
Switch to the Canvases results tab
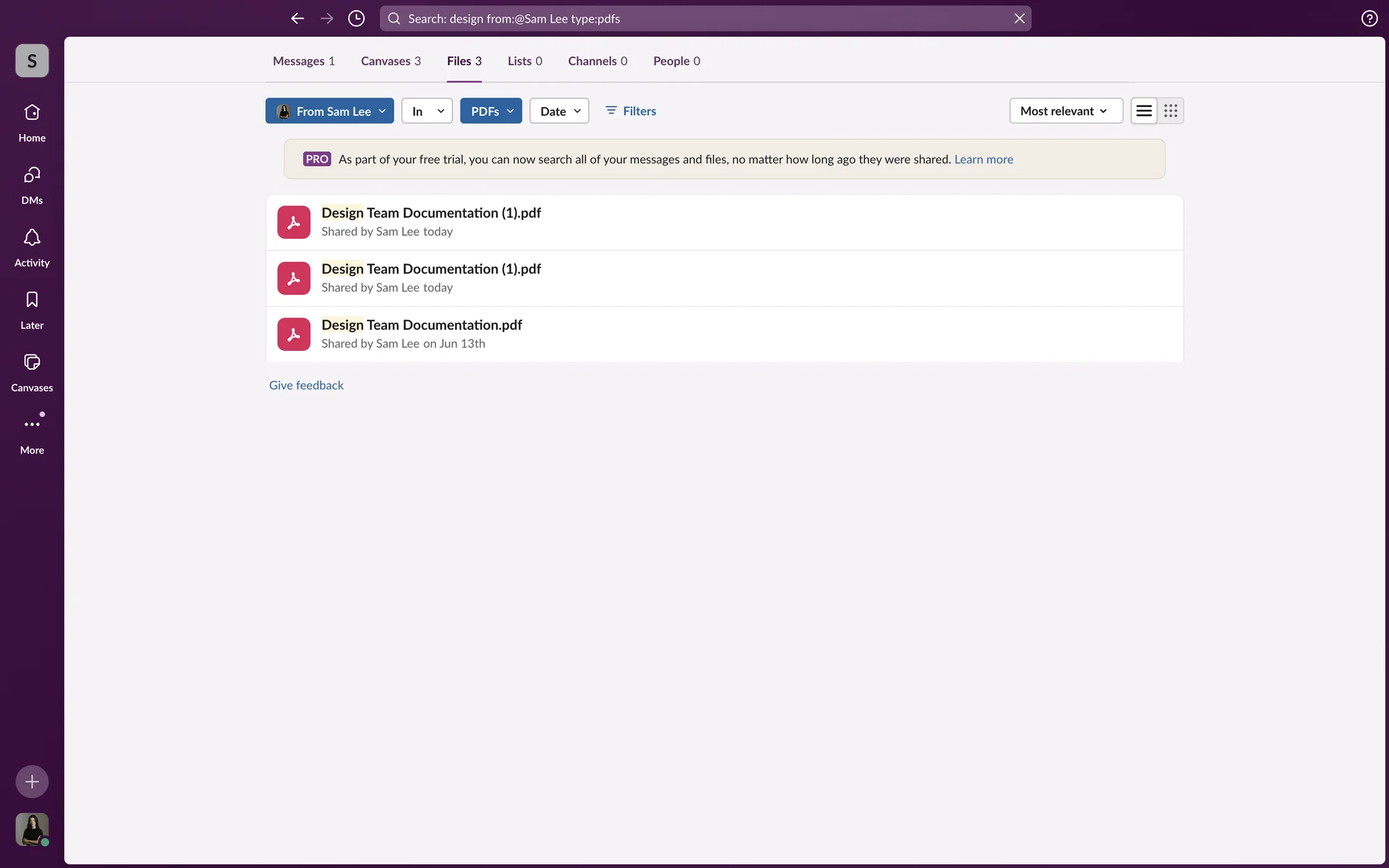click(391, 61)
